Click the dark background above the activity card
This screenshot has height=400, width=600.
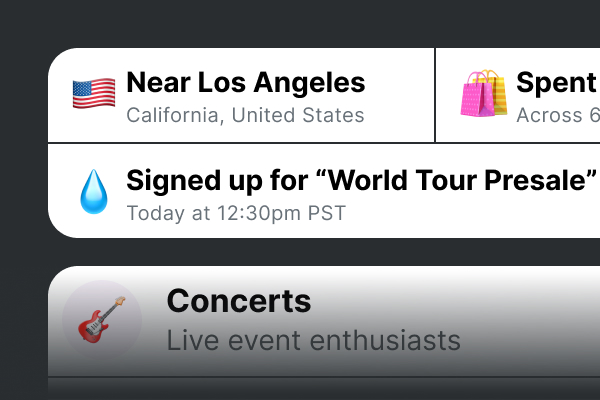[x=300, y=24]
